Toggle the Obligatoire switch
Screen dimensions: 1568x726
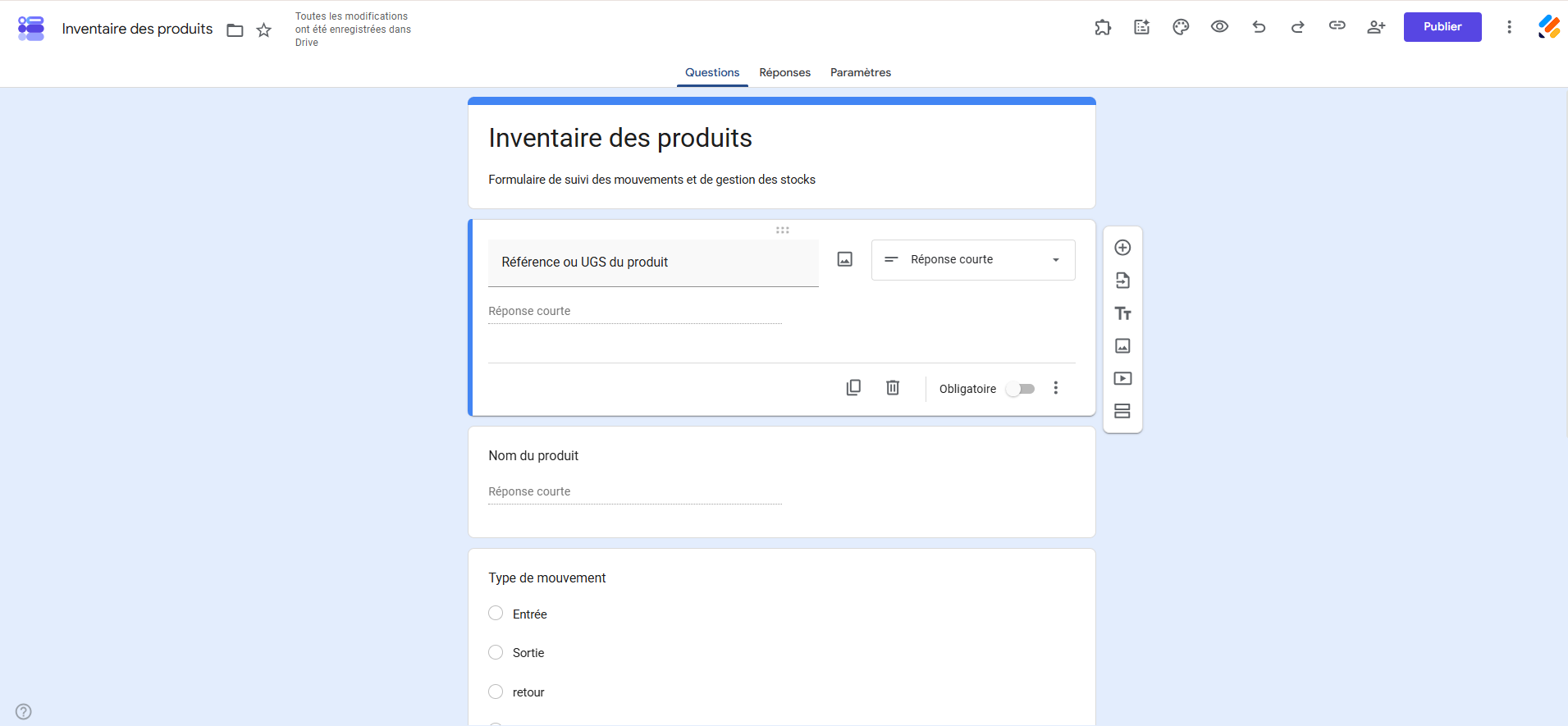click(1021, 389)
